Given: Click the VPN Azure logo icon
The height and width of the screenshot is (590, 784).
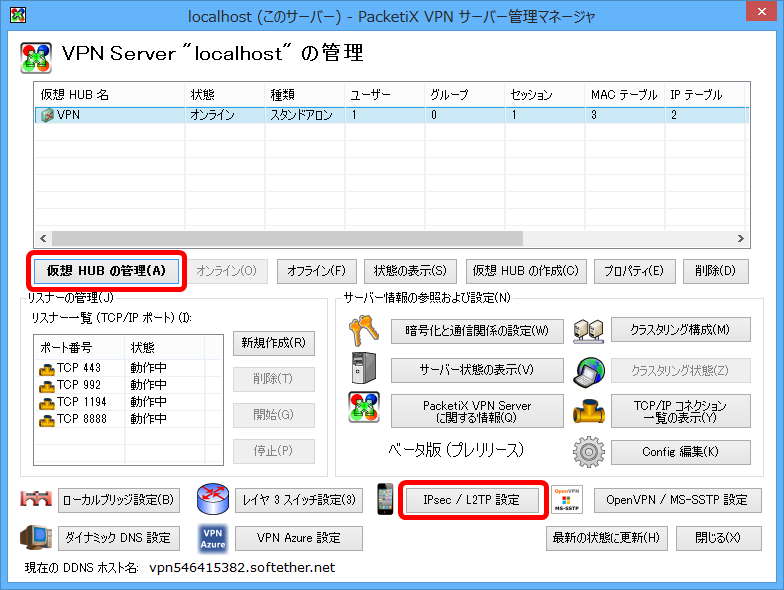Looking at the screenshot, I should (213, 538).
